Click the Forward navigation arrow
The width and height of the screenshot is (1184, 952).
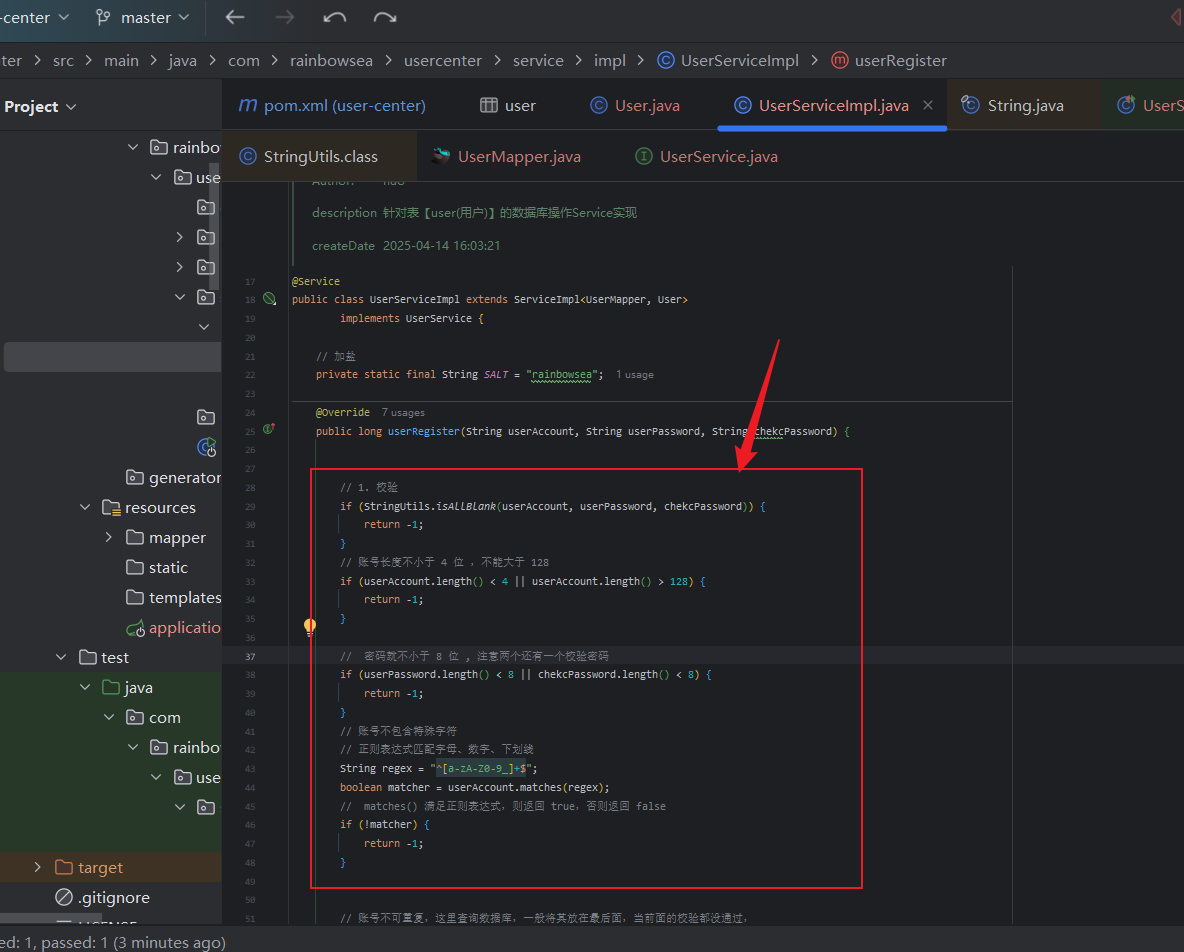click(x=285, y=17)
